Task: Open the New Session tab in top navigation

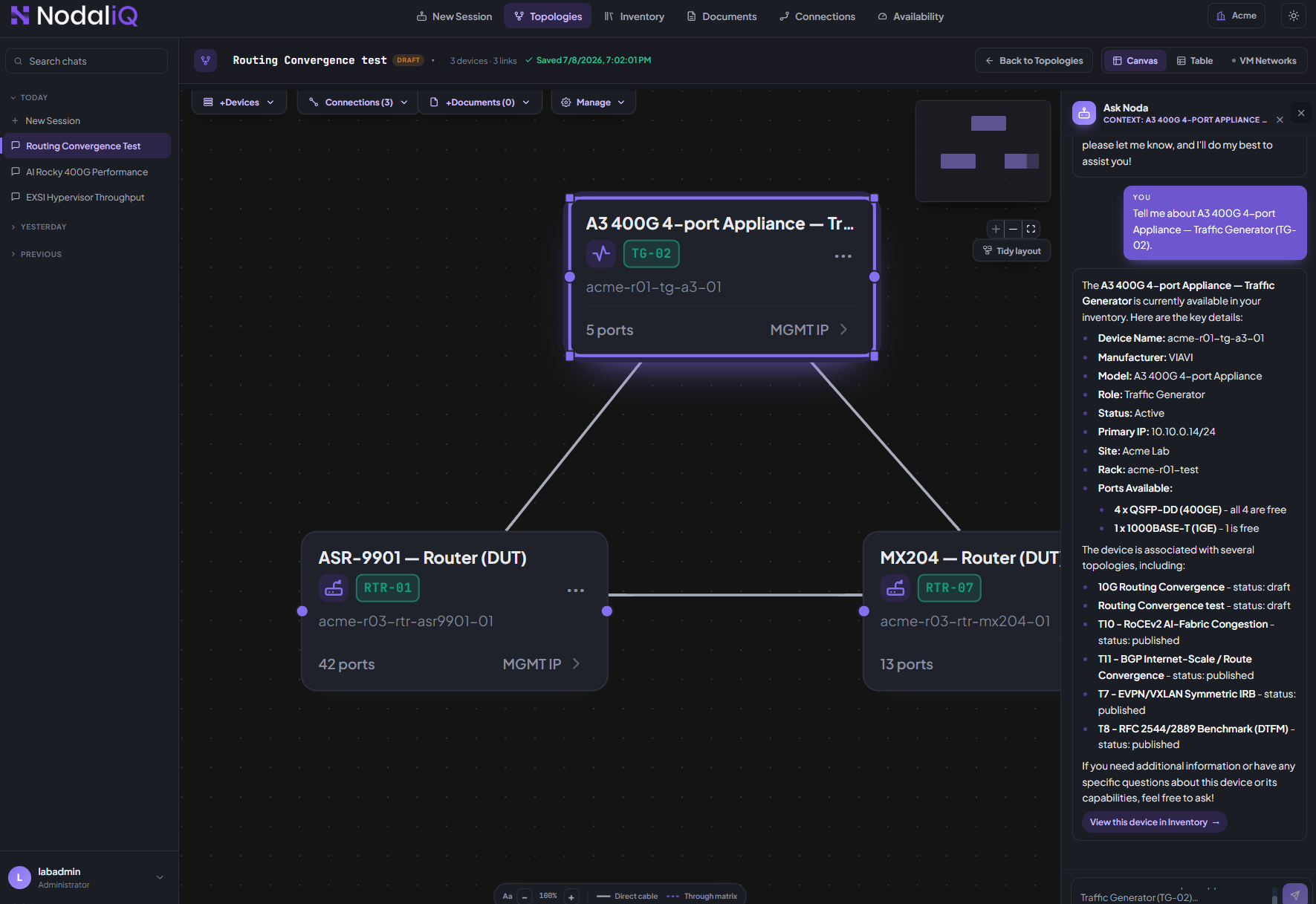Action: (x=454, y=16)
